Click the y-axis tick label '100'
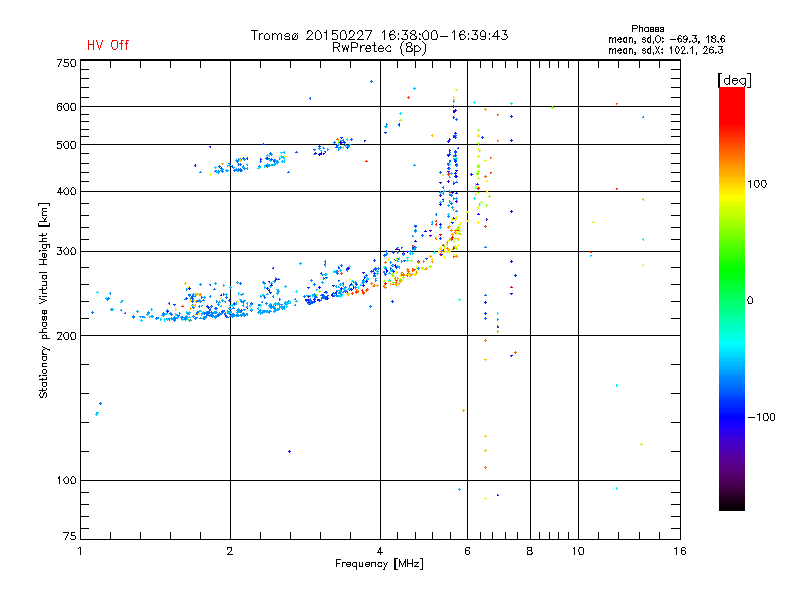 [66, 481]
